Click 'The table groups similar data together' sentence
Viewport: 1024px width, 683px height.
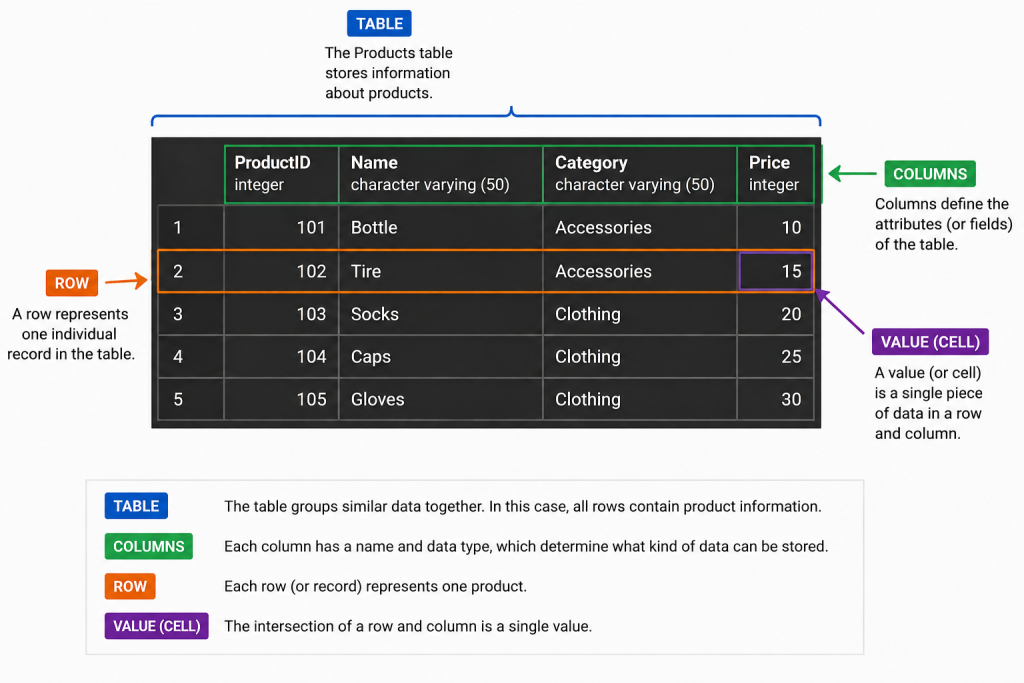[x=522, y=506]
